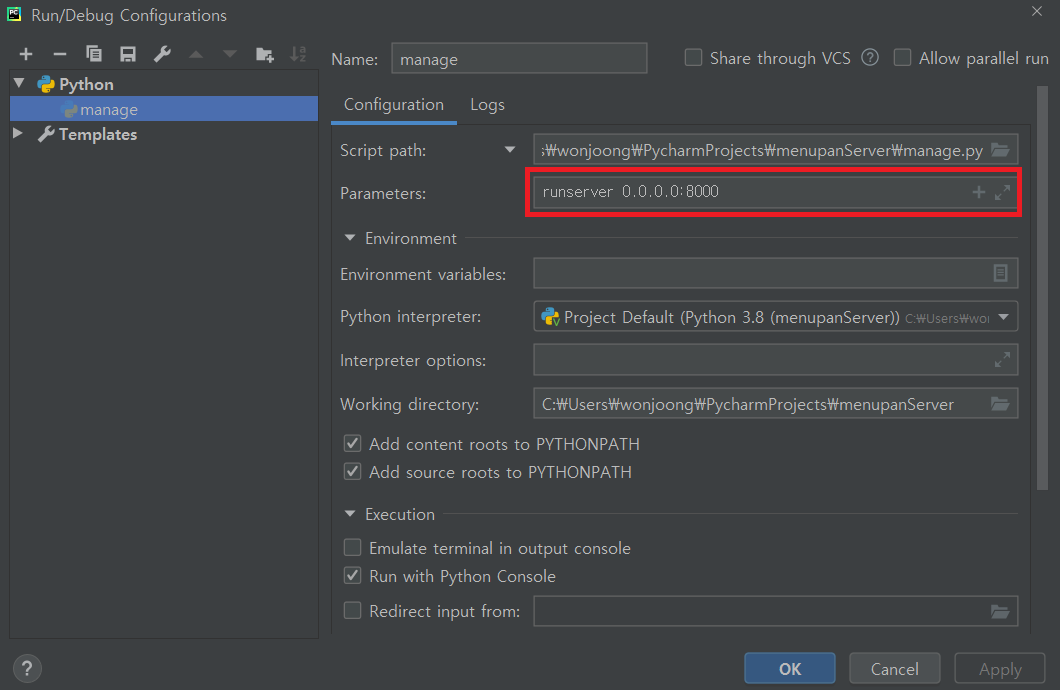Click the OK button

pos(790,669)
